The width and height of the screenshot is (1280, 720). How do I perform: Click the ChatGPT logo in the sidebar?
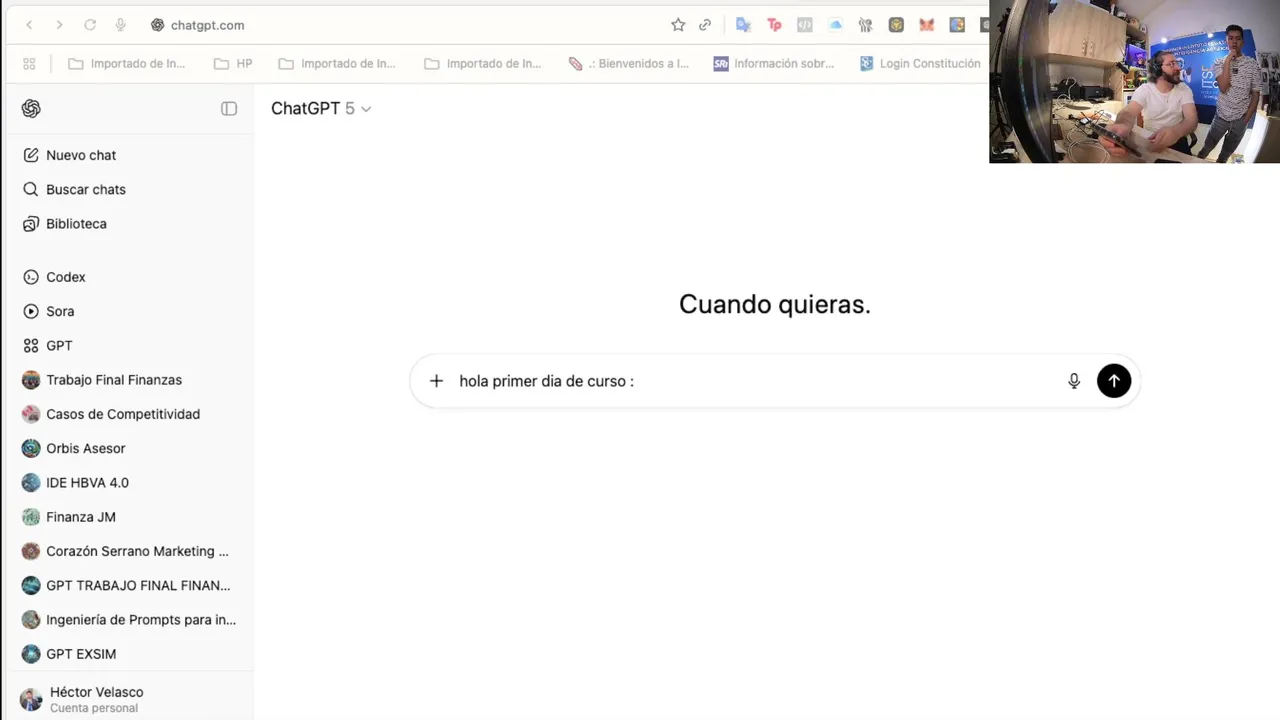coord(31,108)
